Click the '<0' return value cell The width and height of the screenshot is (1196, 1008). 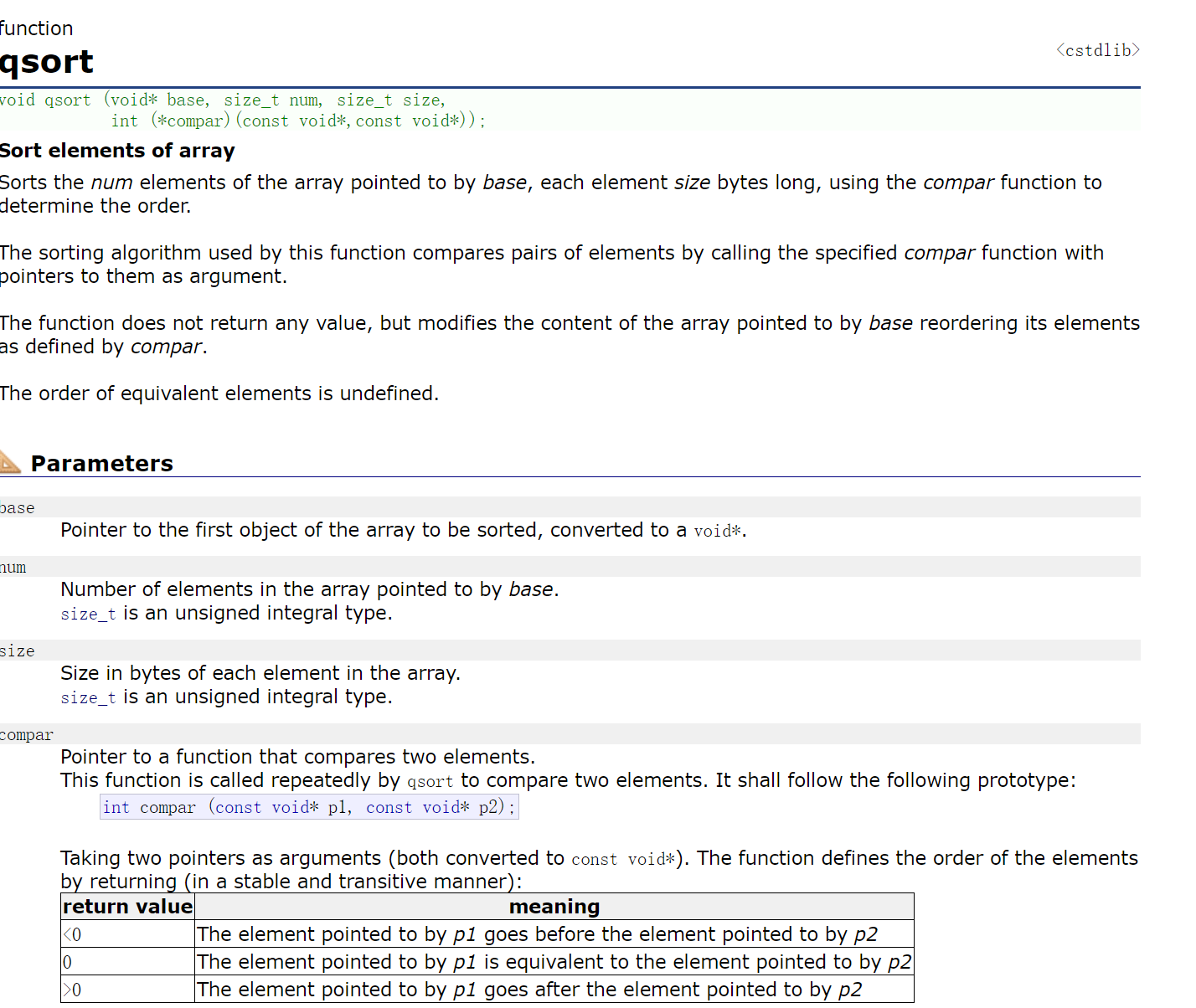(x=128, y=934)
